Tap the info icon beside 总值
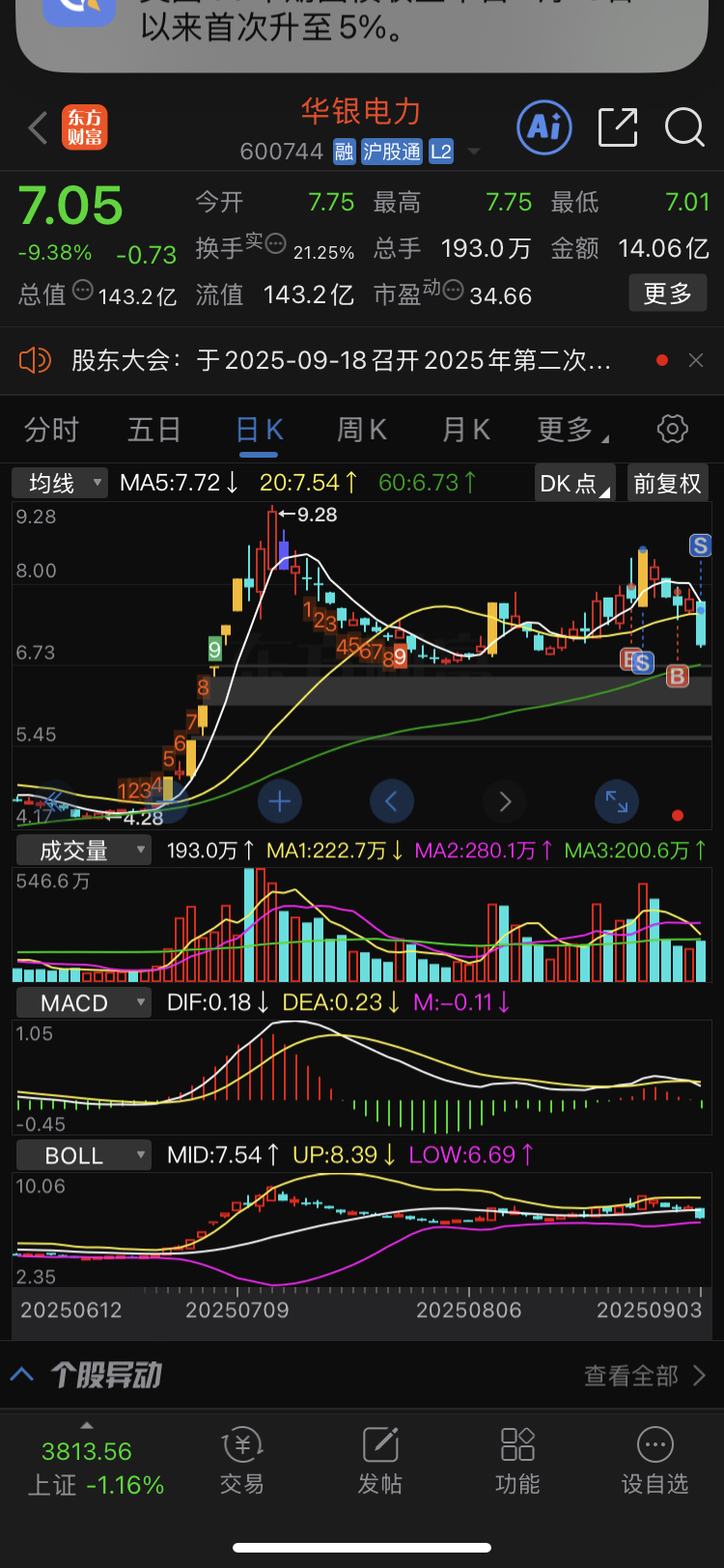The height and width of the screenshot is (1568, 724). [x=82, y=289]
